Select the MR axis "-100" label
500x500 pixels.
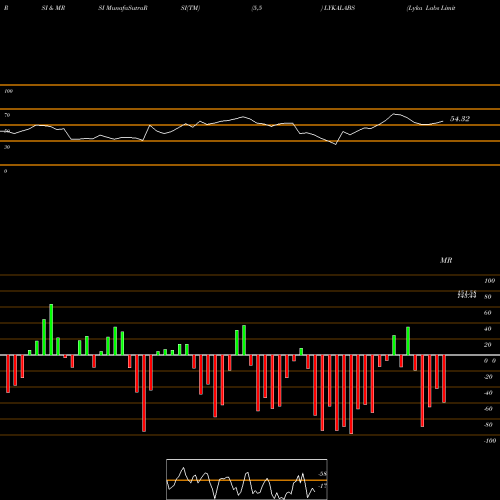[490, 441]
